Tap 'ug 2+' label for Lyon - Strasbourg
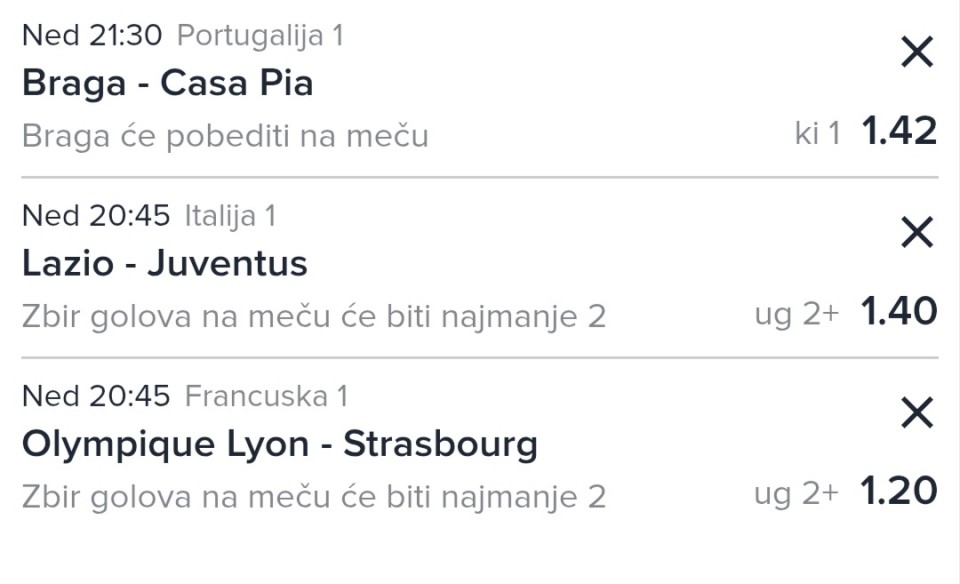 coord(796,494)
